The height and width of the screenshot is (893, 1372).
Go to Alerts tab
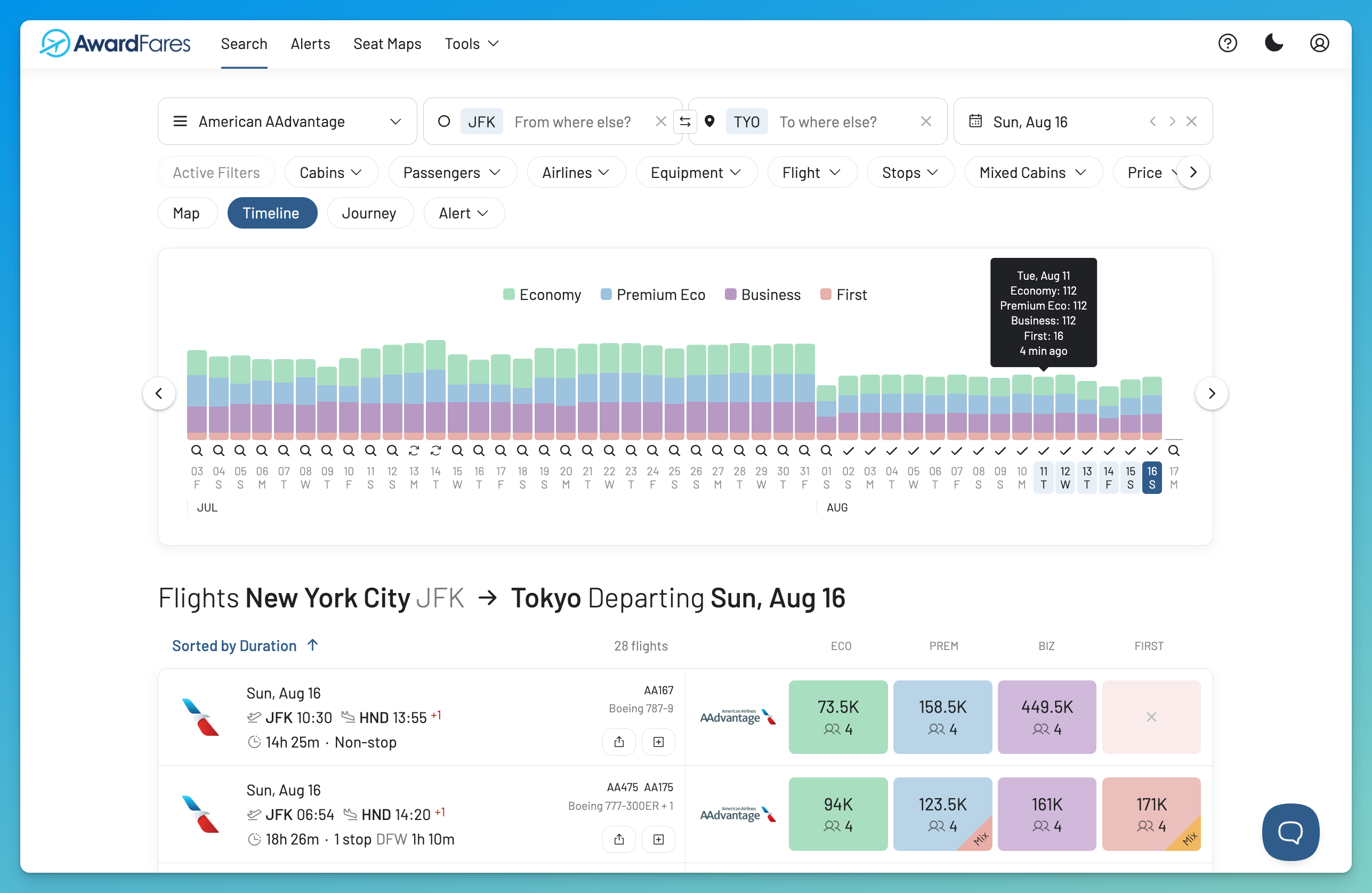(310, 44)
